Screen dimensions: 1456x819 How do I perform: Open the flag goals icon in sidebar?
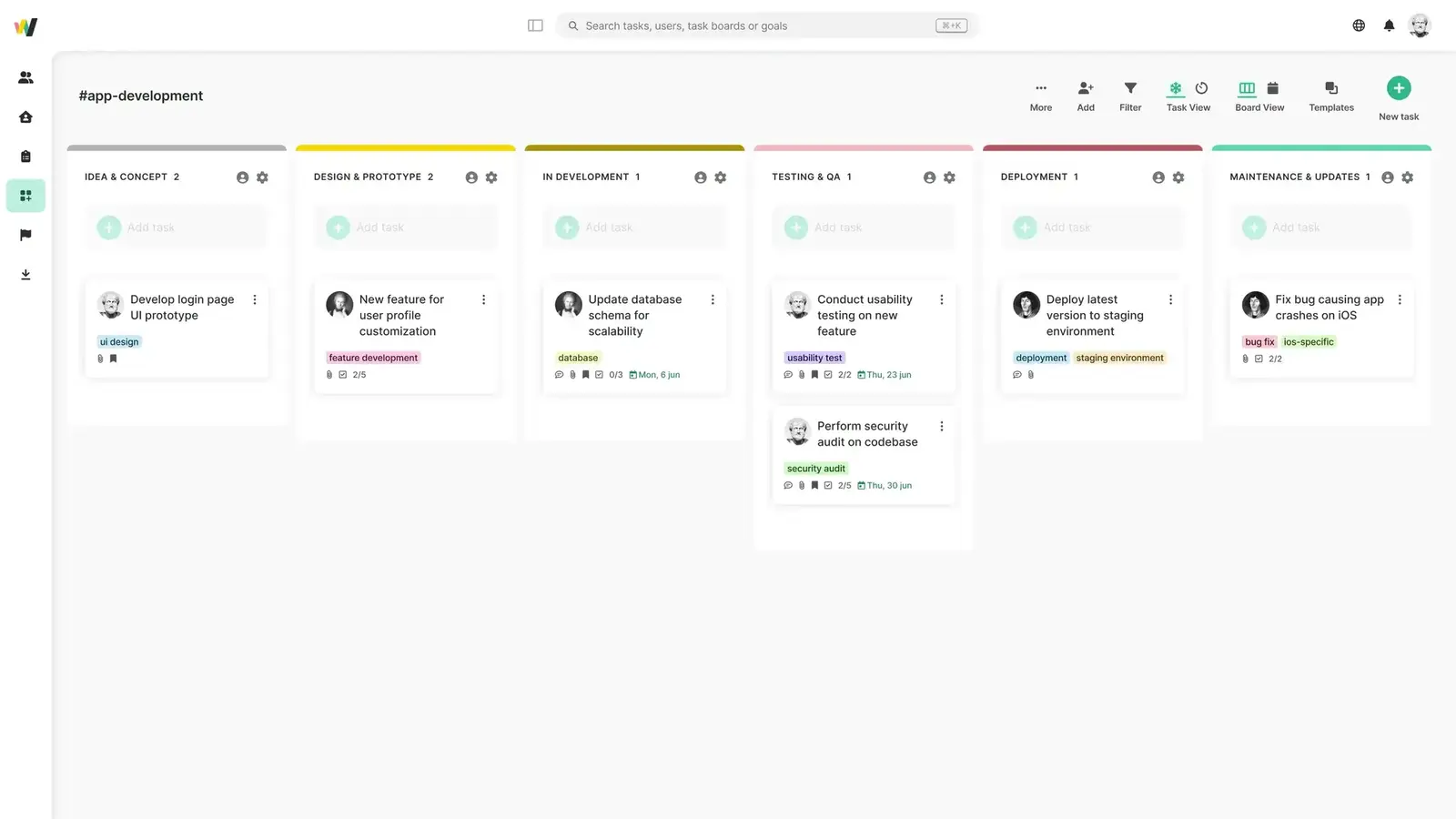pos(25,235)
